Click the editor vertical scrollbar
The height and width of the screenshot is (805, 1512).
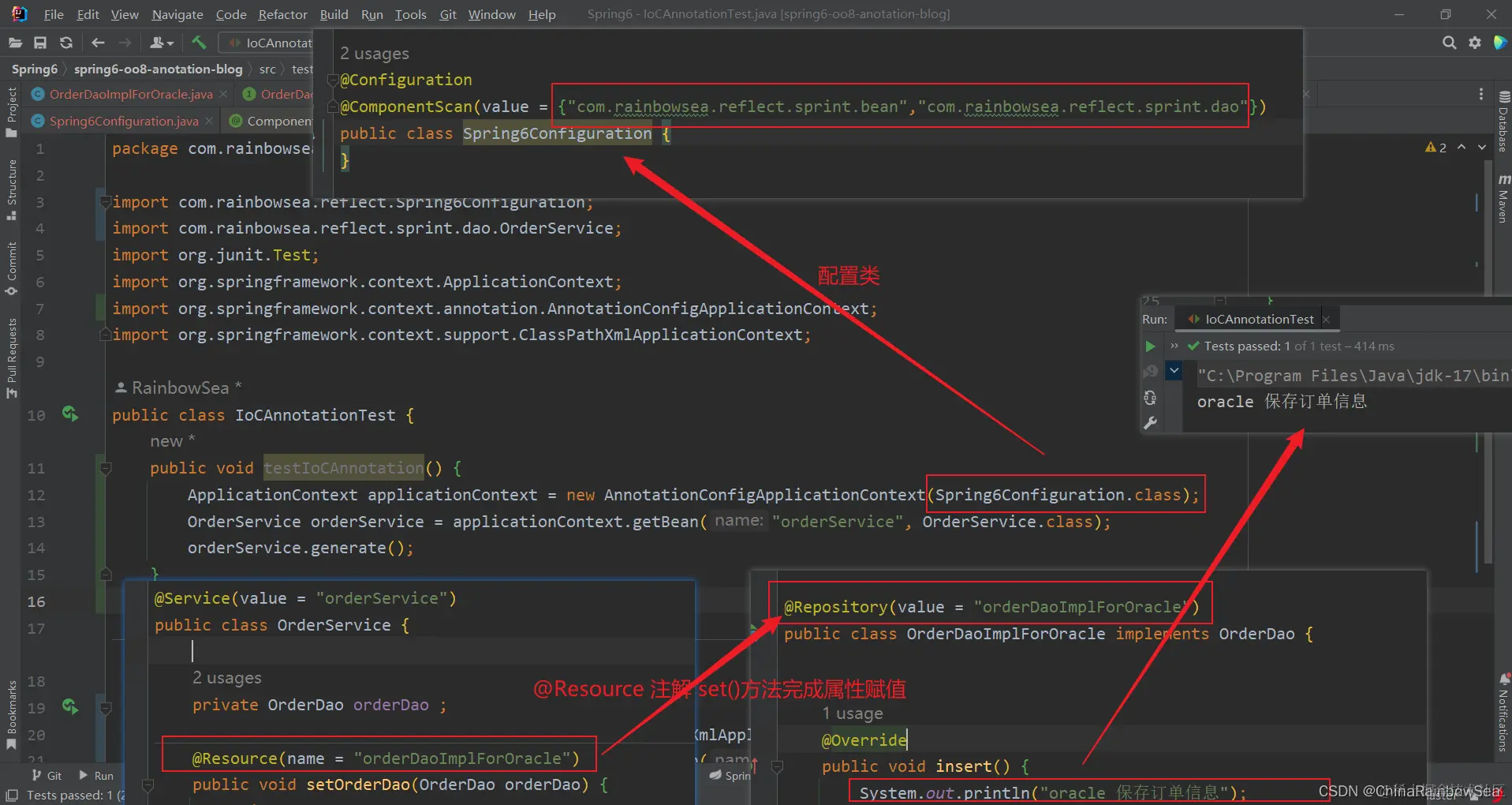(x=1488, y=363)
